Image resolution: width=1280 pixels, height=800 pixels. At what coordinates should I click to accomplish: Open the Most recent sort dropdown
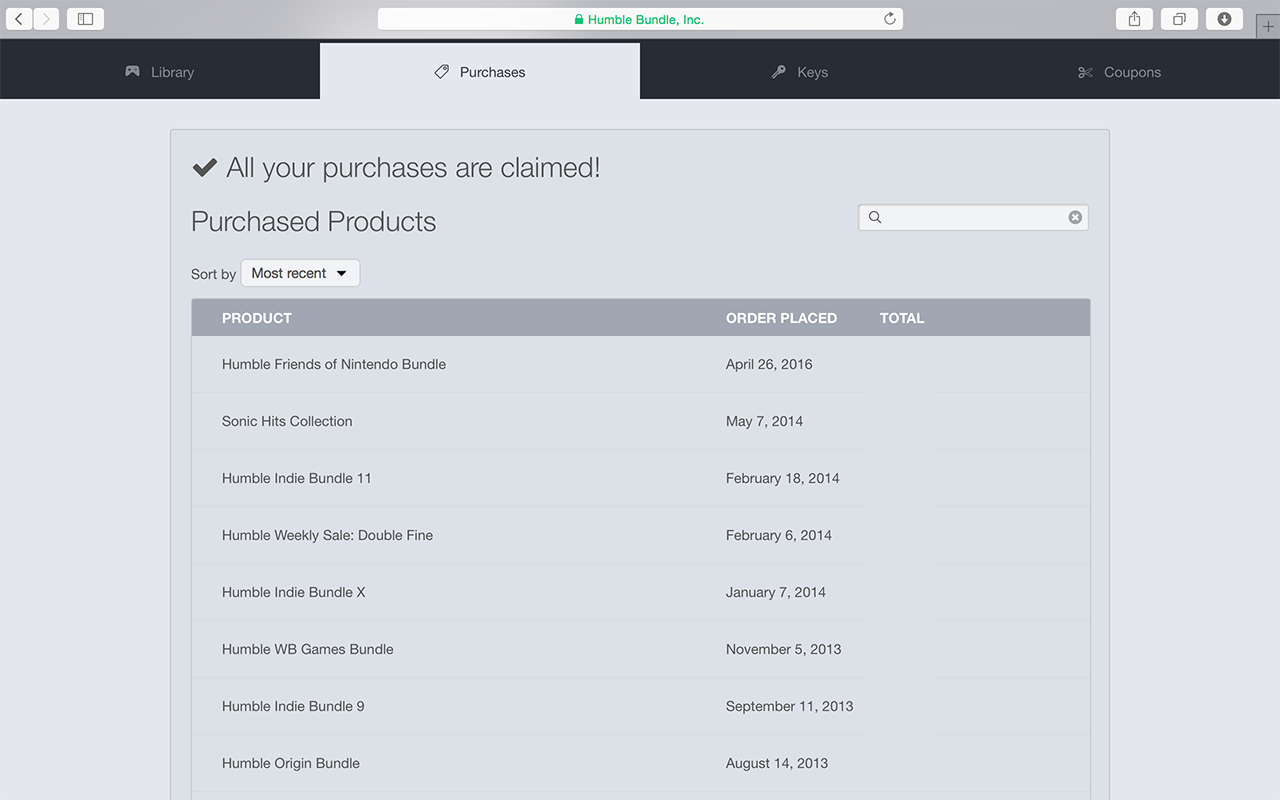coord(300,273)
